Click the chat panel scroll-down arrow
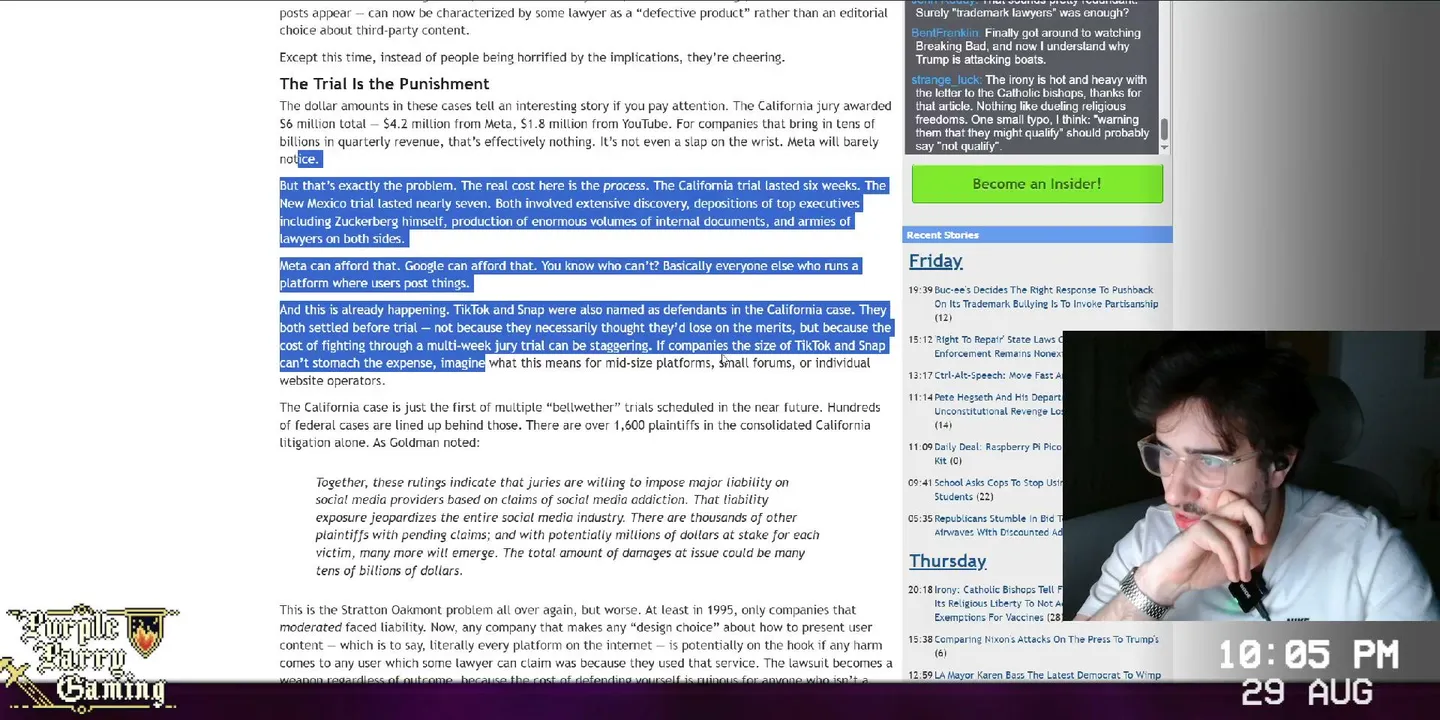 click(x=1164, y=148)
